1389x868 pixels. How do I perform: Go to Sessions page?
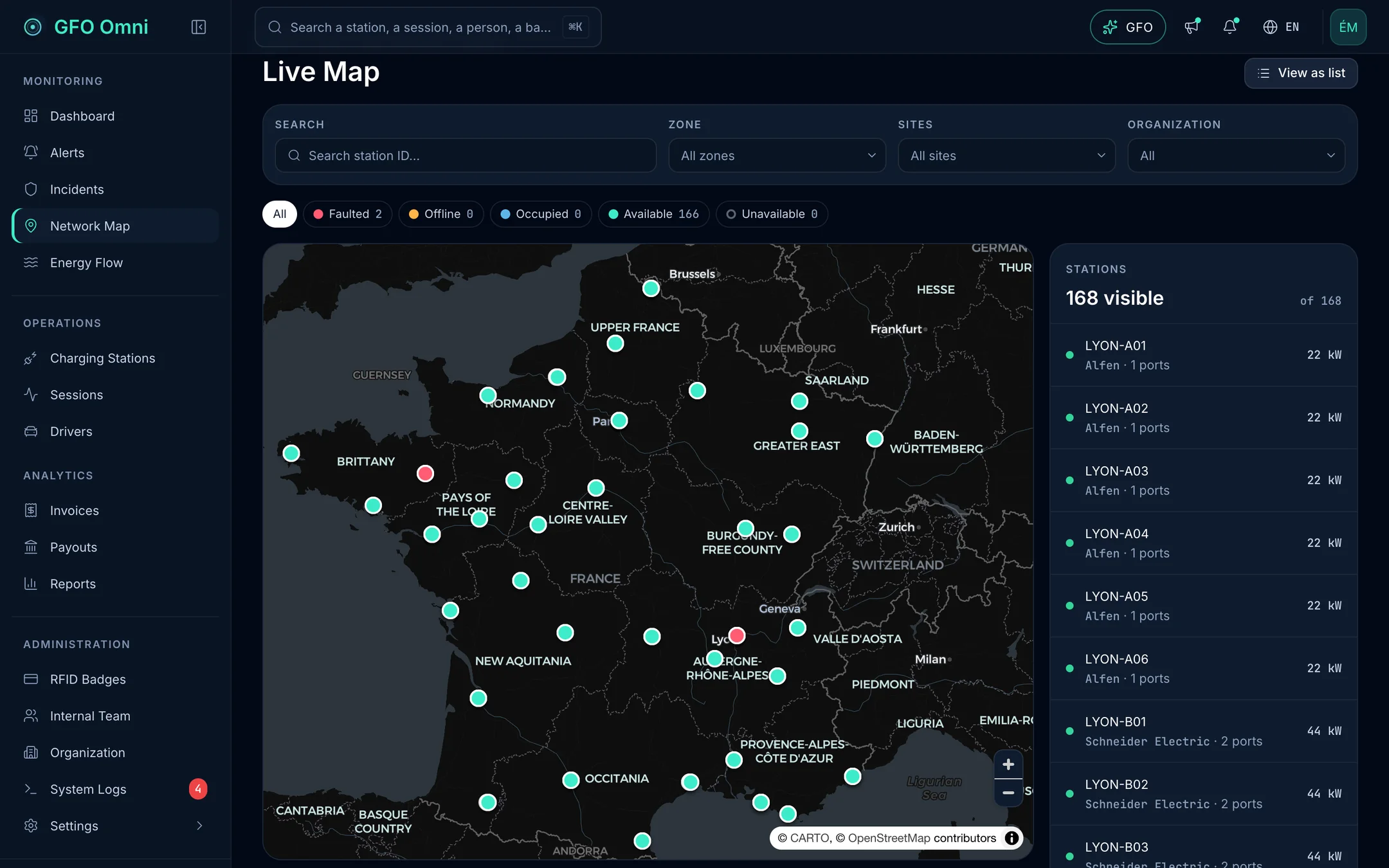(116, 395)
